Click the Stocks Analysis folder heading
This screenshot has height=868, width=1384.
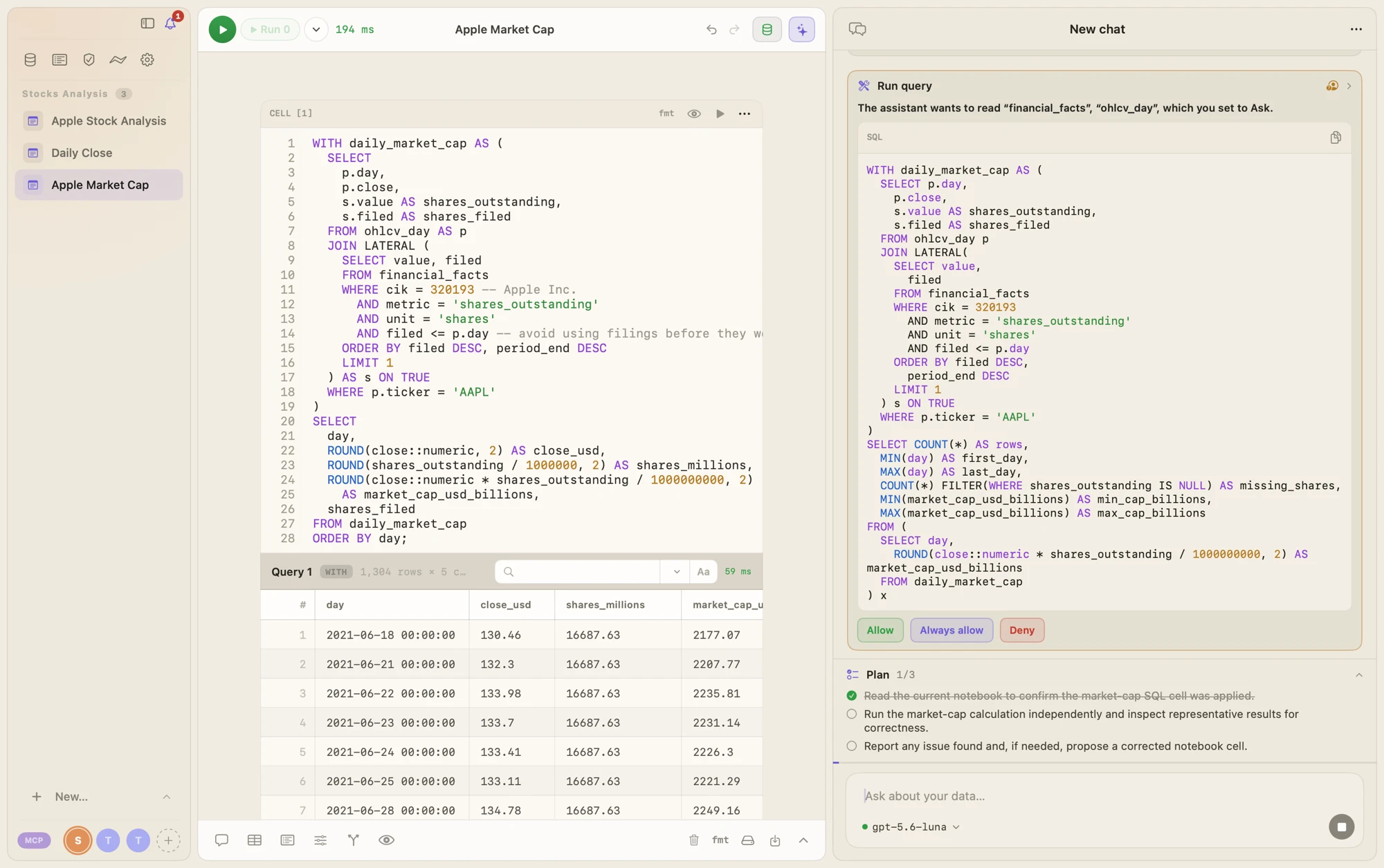(65, 94)
